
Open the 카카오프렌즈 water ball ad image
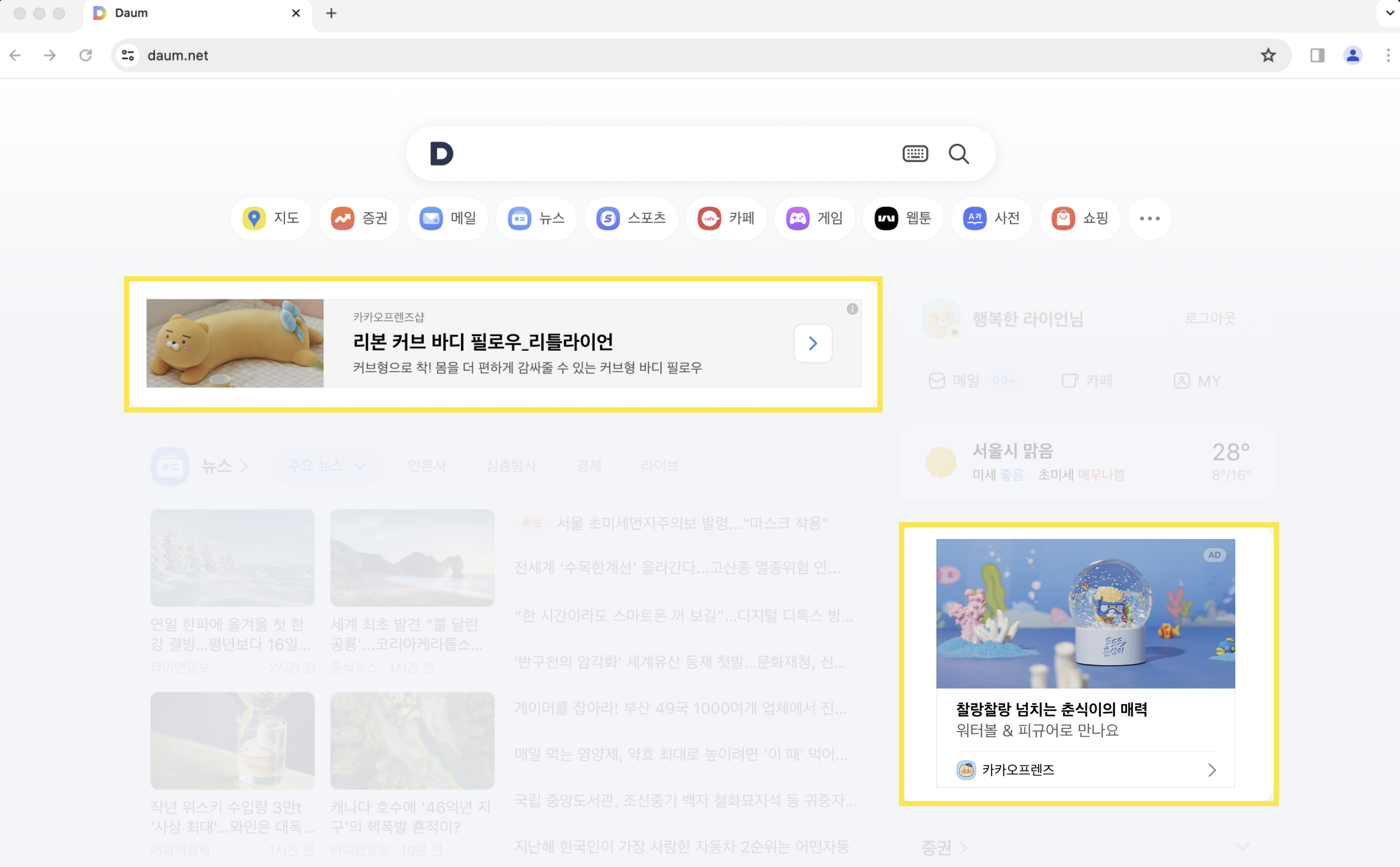(x=1085, y=614)
